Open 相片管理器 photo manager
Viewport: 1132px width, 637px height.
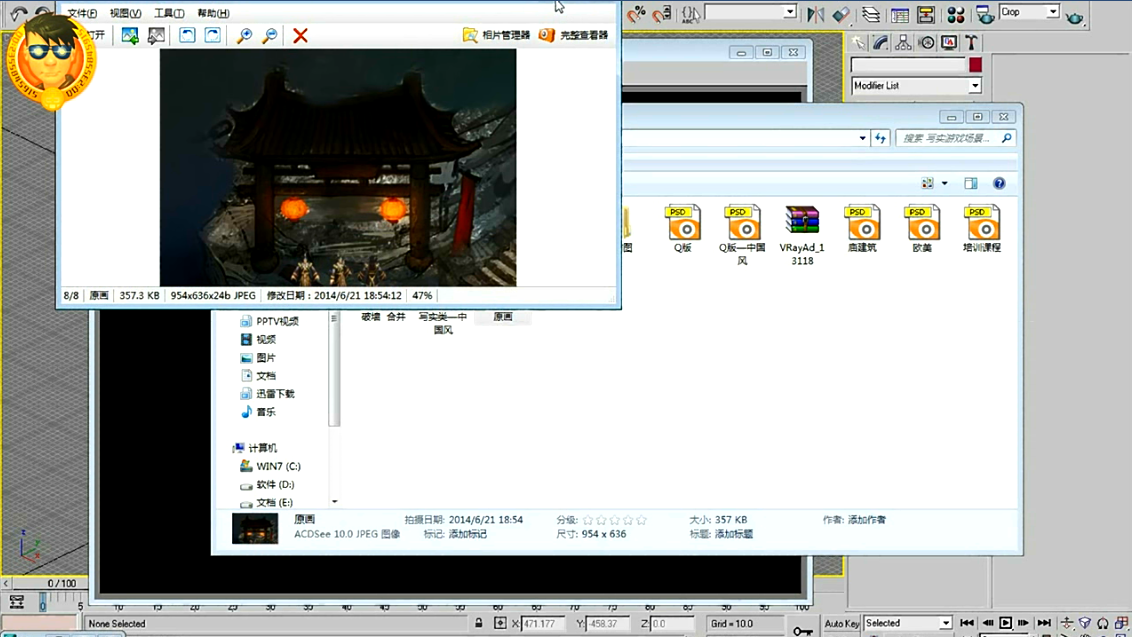[x=497, y=35]
